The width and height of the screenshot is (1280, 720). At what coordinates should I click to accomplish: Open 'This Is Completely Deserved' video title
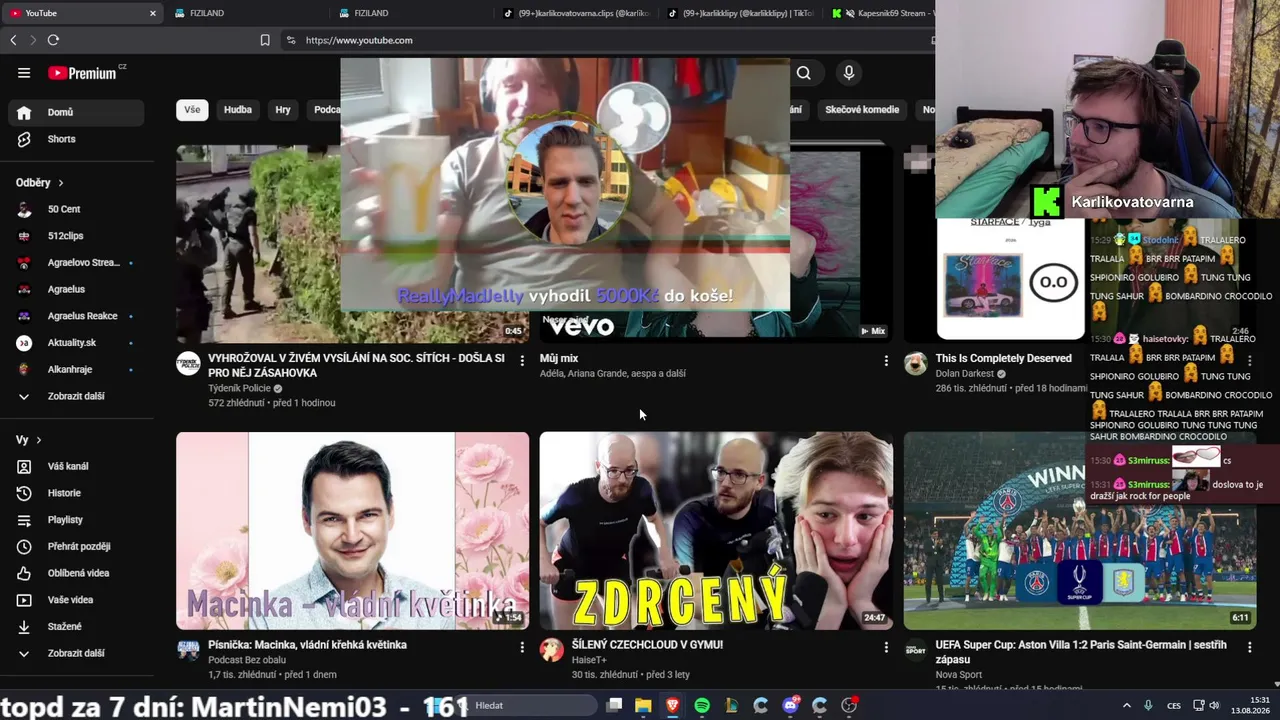[1003, 358]
